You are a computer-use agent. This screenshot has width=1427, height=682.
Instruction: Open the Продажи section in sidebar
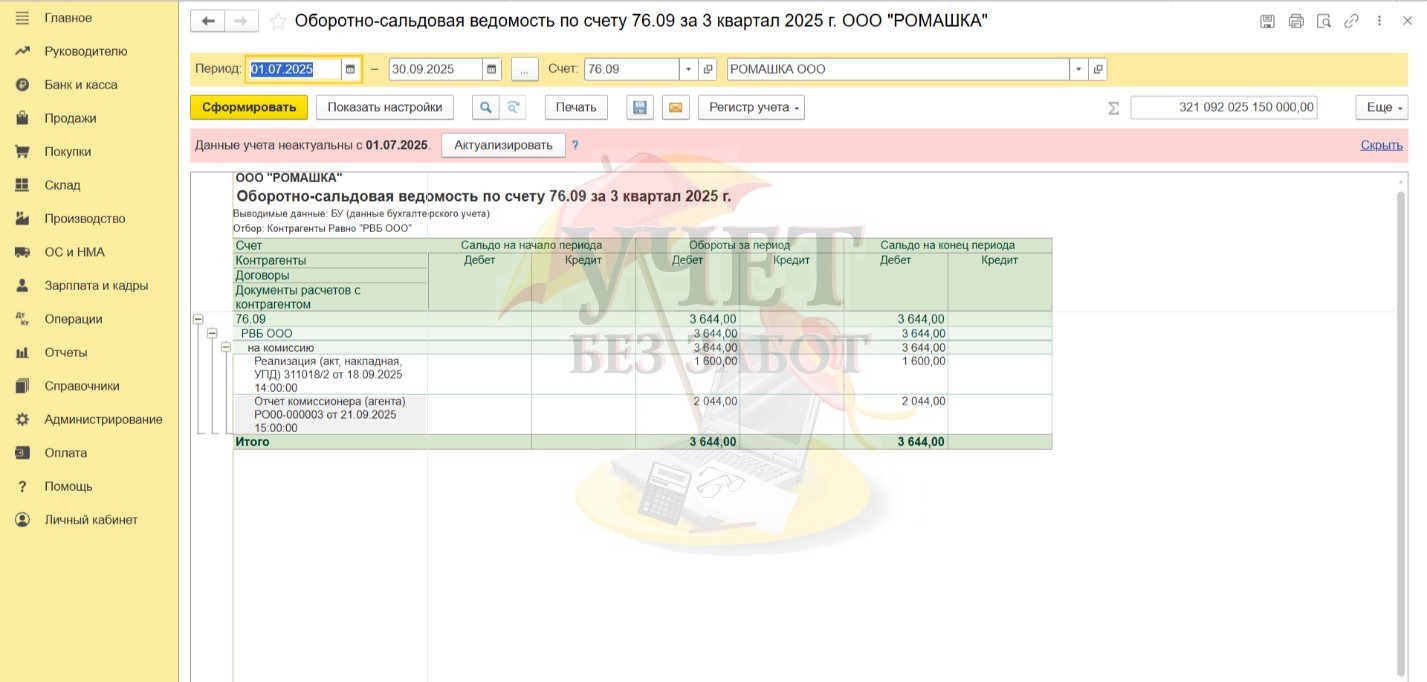[x=70, y=118]
